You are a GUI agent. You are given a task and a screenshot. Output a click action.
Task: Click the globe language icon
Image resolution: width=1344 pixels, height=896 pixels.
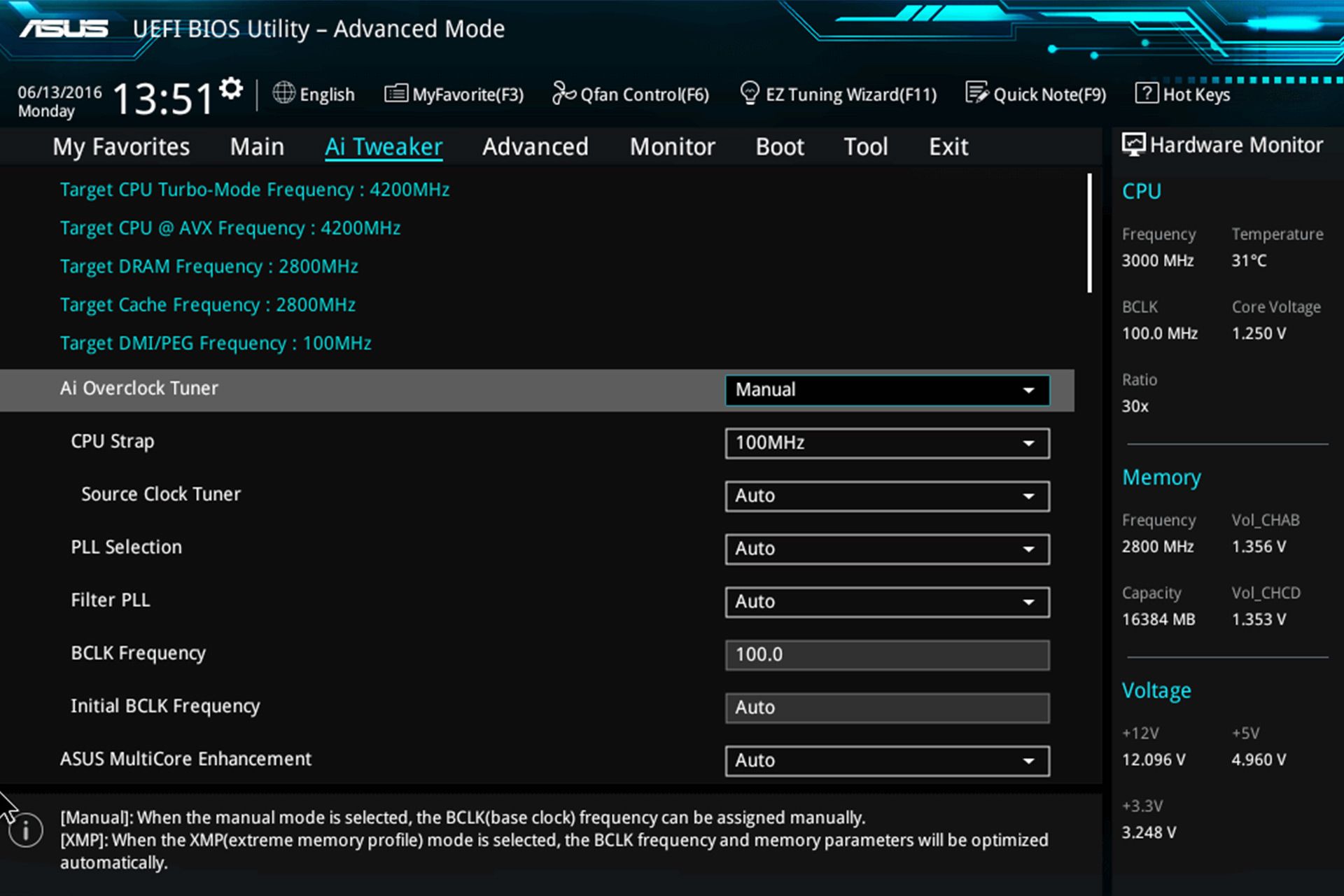click(283, 93)
